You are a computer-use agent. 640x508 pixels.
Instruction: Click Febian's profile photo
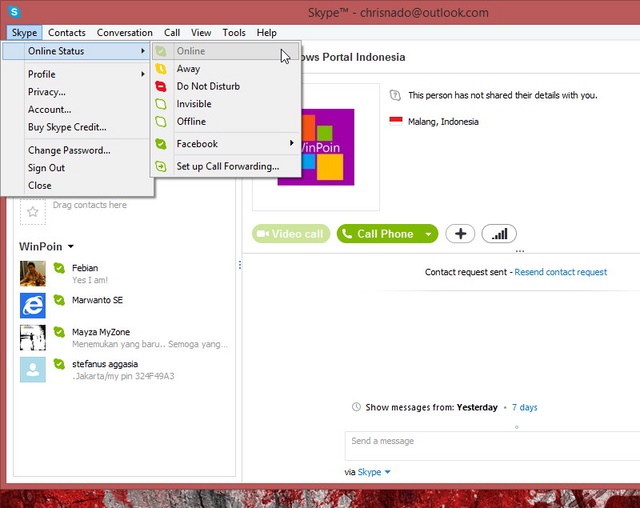click(x=33, y=273)
